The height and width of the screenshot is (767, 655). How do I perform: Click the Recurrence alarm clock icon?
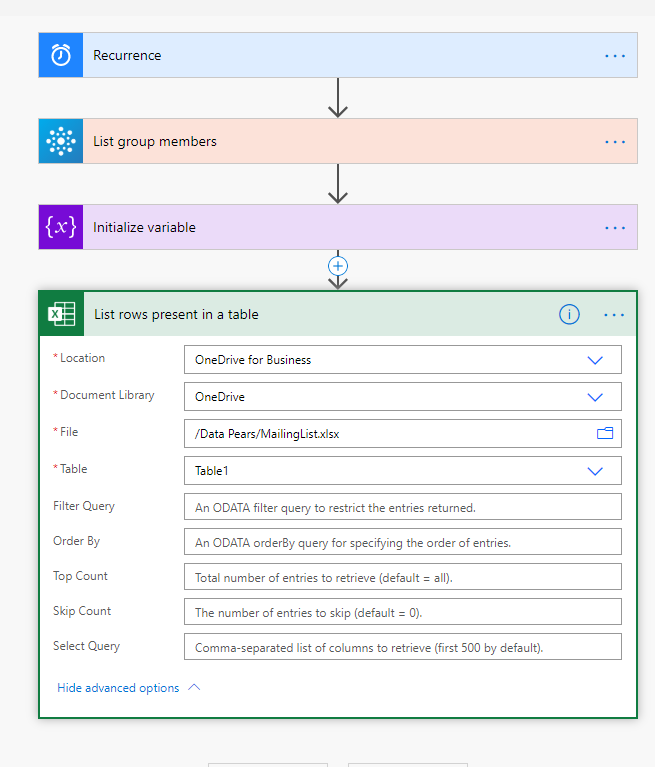click(x=61, y=55)
